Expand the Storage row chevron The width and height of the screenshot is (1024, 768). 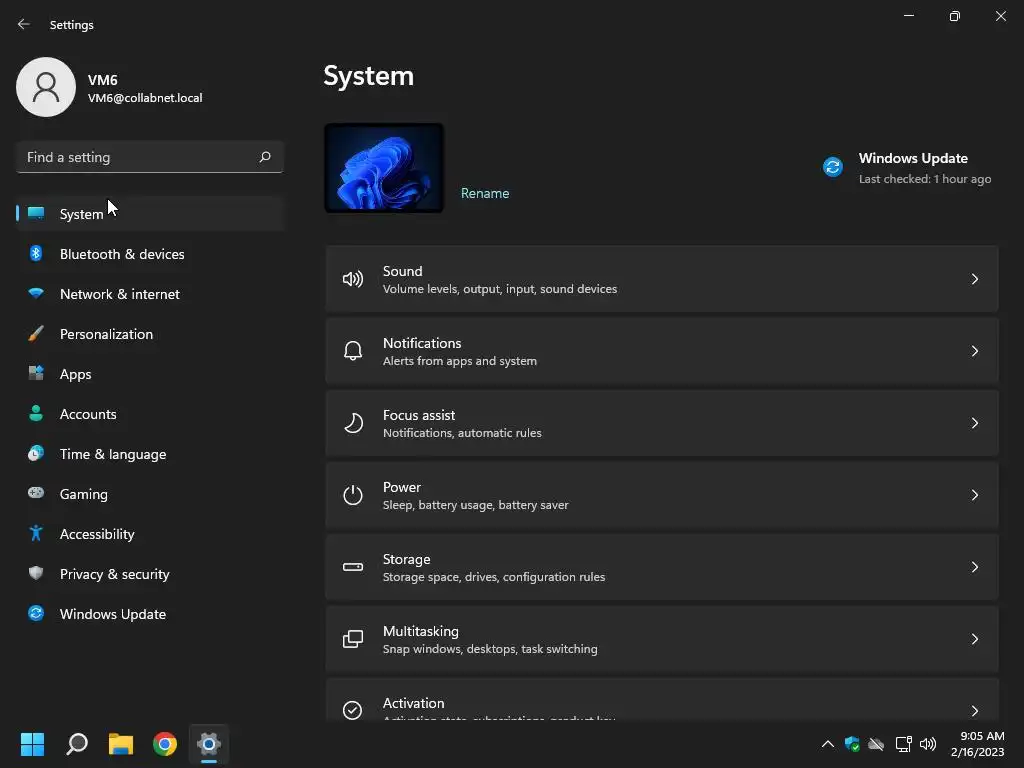click(974, 567)
